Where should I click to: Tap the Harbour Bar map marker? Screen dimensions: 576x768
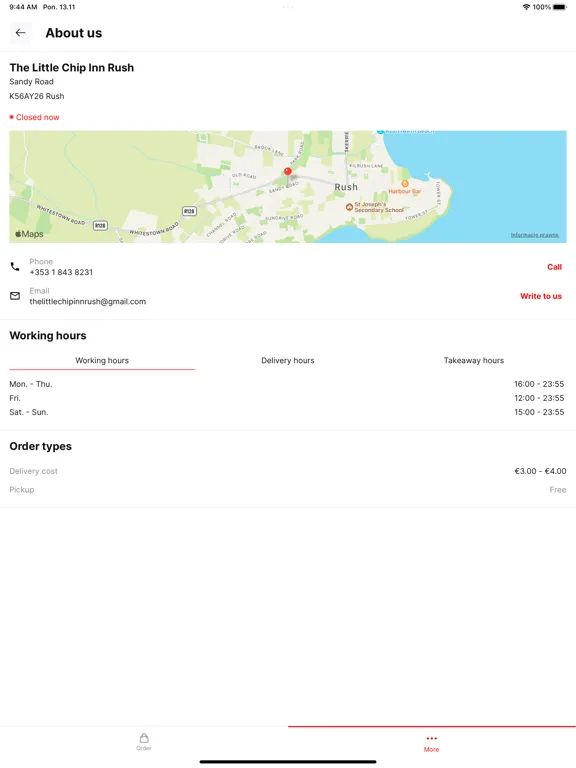point(405,184)
